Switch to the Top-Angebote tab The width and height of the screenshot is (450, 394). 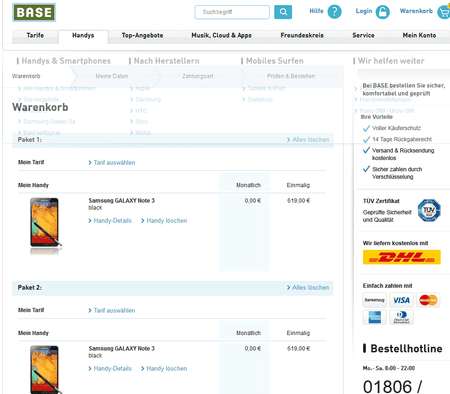click(142, 35)
